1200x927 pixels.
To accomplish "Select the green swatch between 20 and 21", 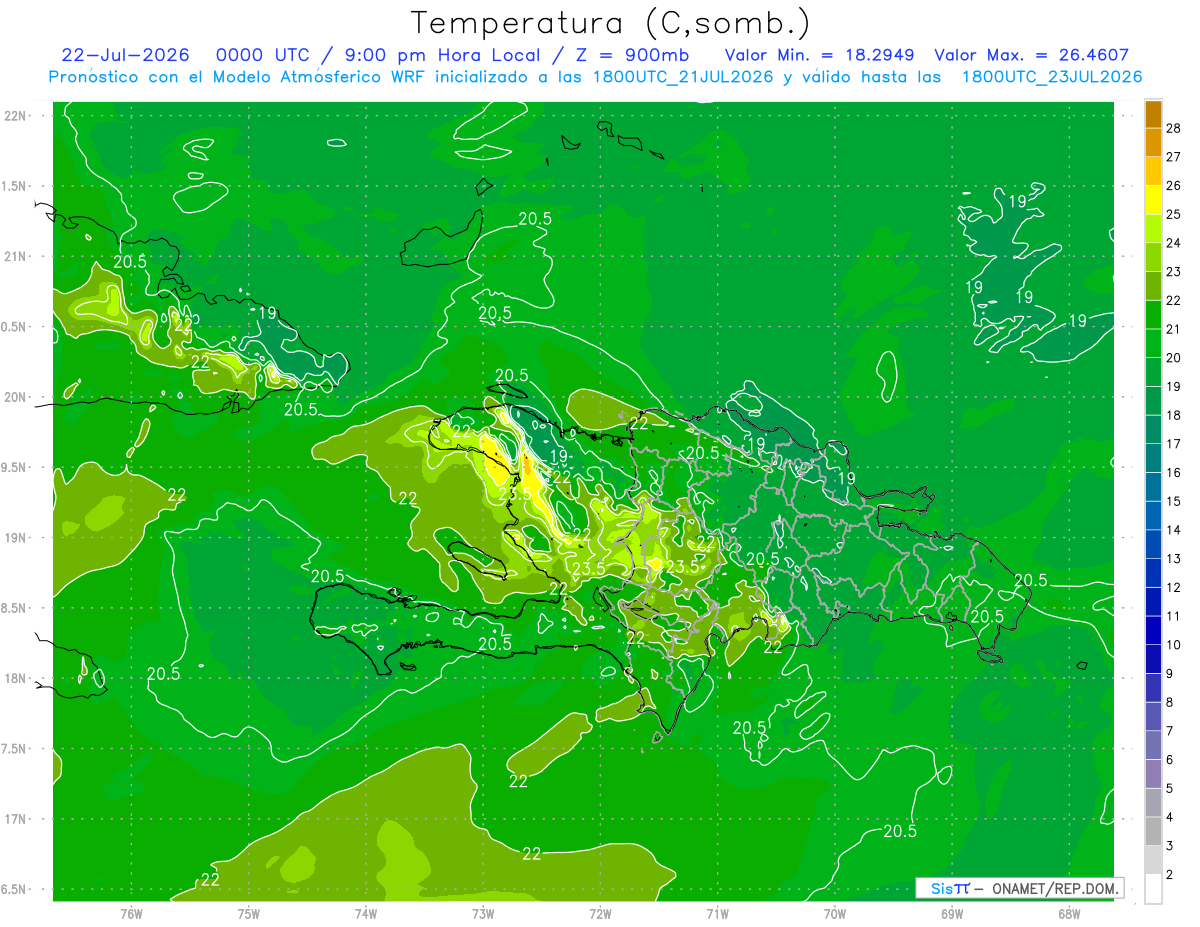I will click(x=1153, y=343).
